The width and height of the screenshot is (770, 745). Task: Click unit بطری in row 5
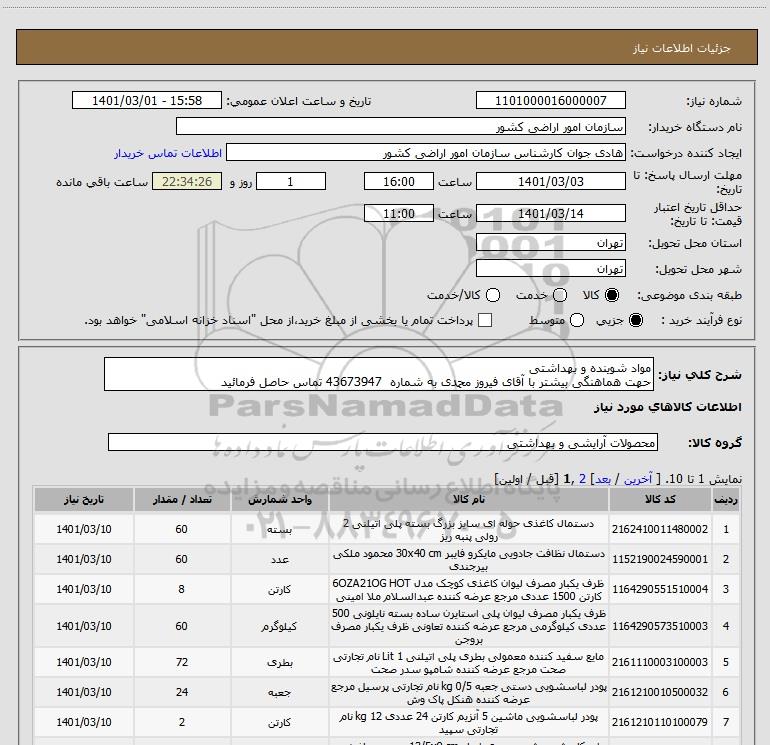280,662
